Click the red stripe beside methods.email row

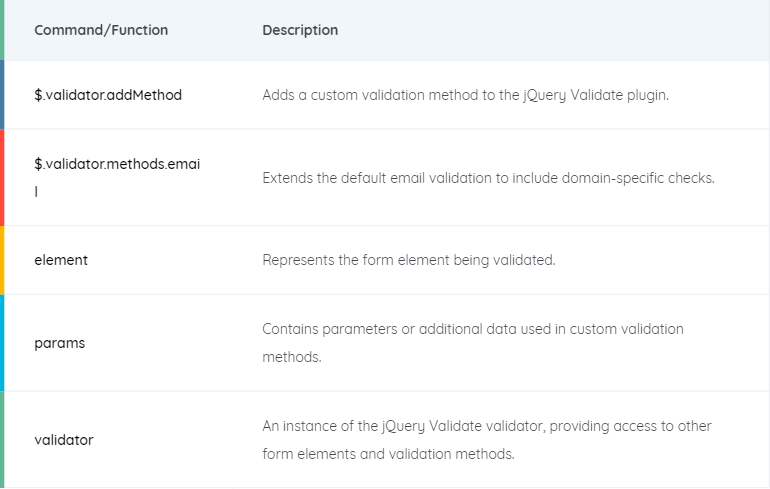click(2, 177)
